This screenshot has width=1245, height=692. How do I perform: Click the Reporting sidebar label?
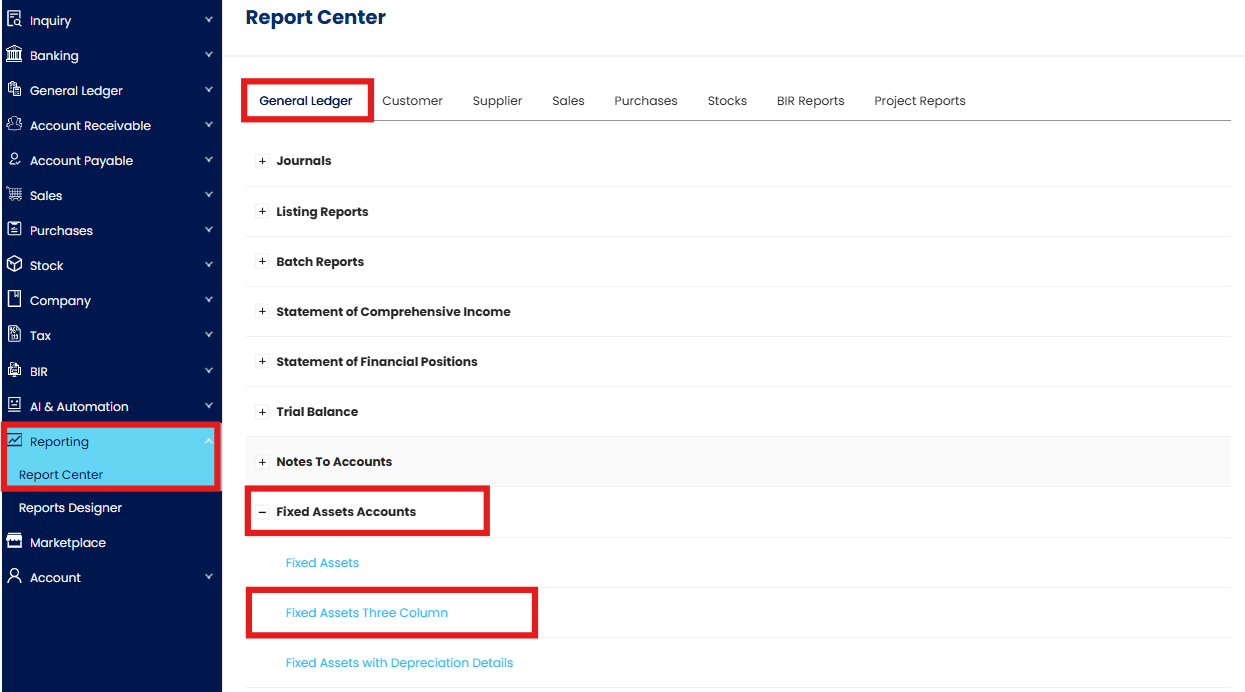59,441
